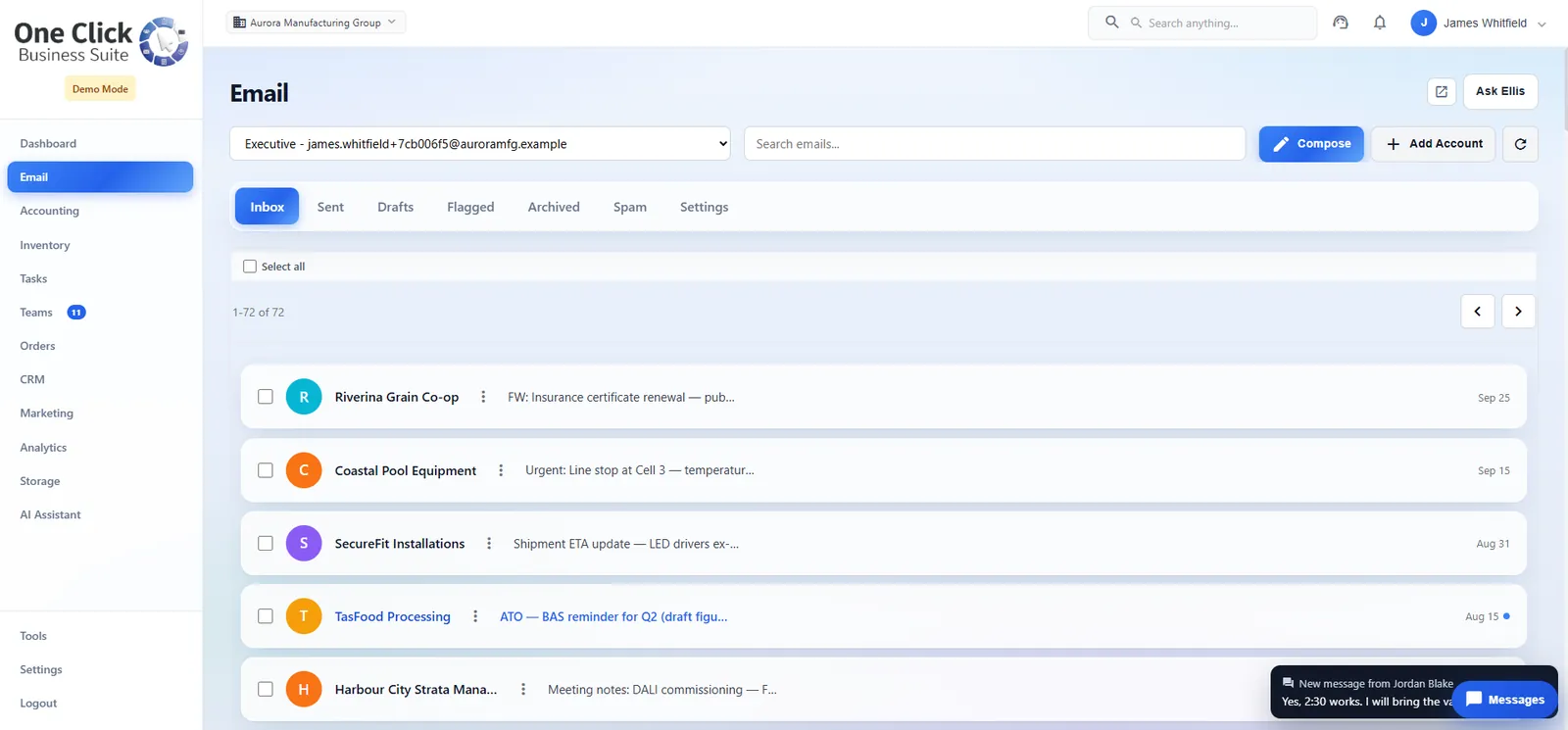Viewport: 1568px width, 730px height.
Task: Open email in a new window icon
Action: tap(1442, 91)
